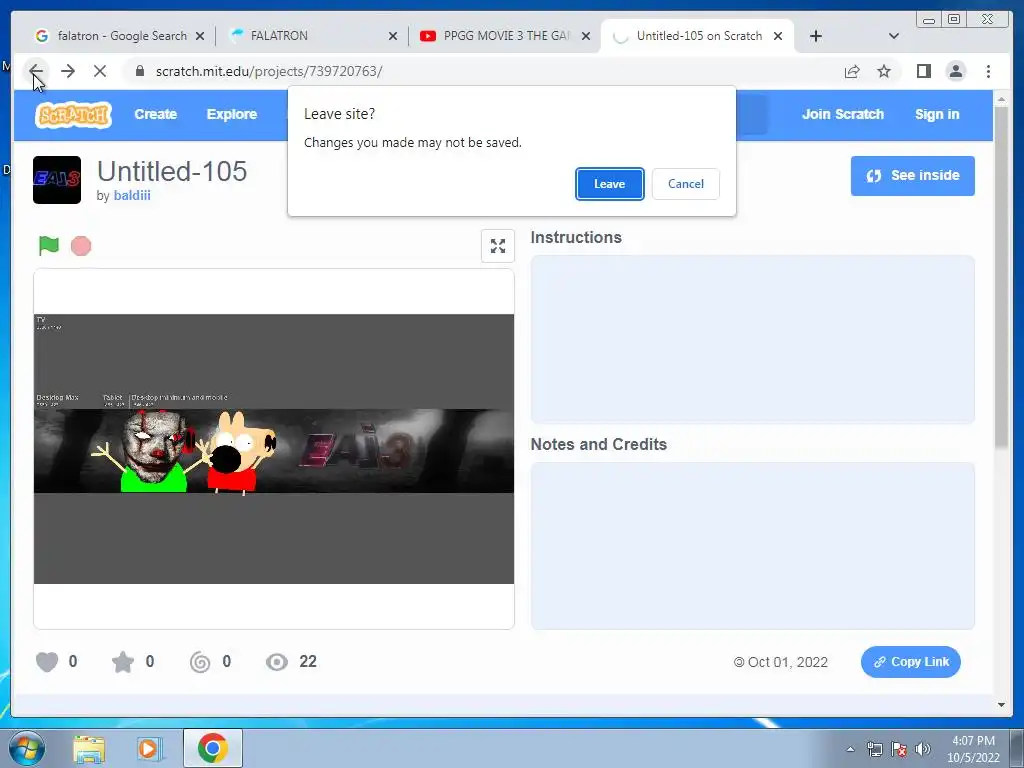The width and height of the screenshot is (1024, 768).
Task: Click the Oct 01, 2022 date text
Action: pos(788,662)
